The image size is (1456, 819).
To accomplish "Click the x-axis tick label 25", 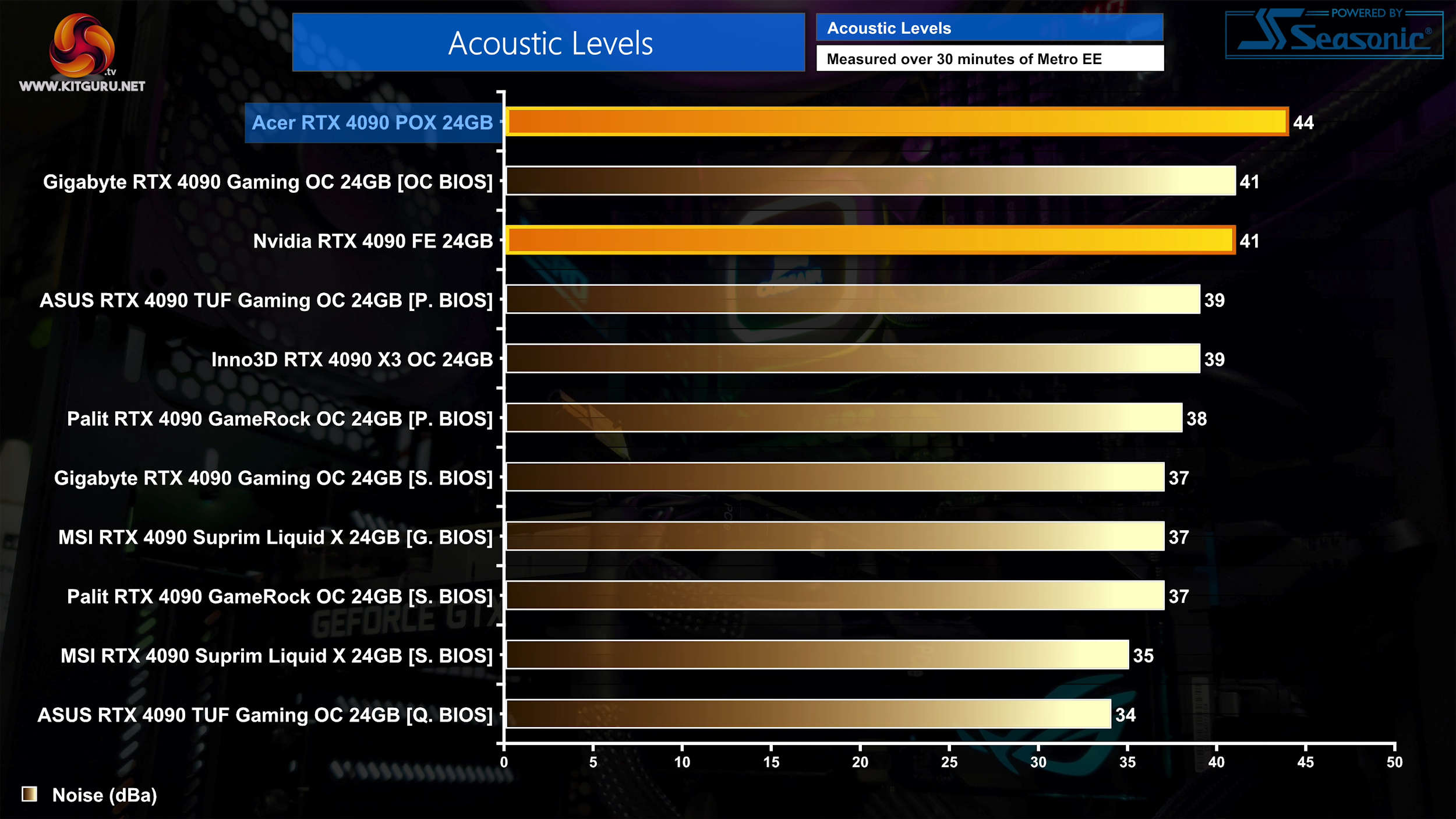I will click(949, 762).
